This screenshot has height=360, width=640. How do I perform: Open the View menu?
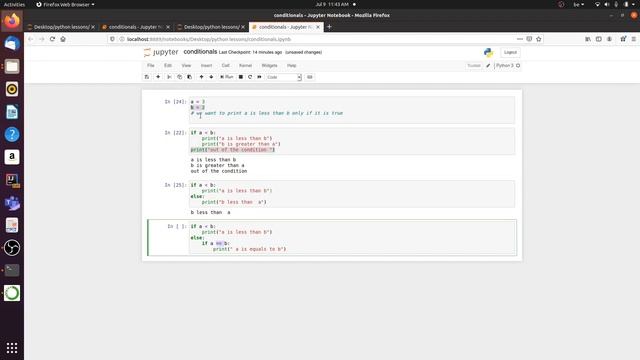(x=186, y=65)
